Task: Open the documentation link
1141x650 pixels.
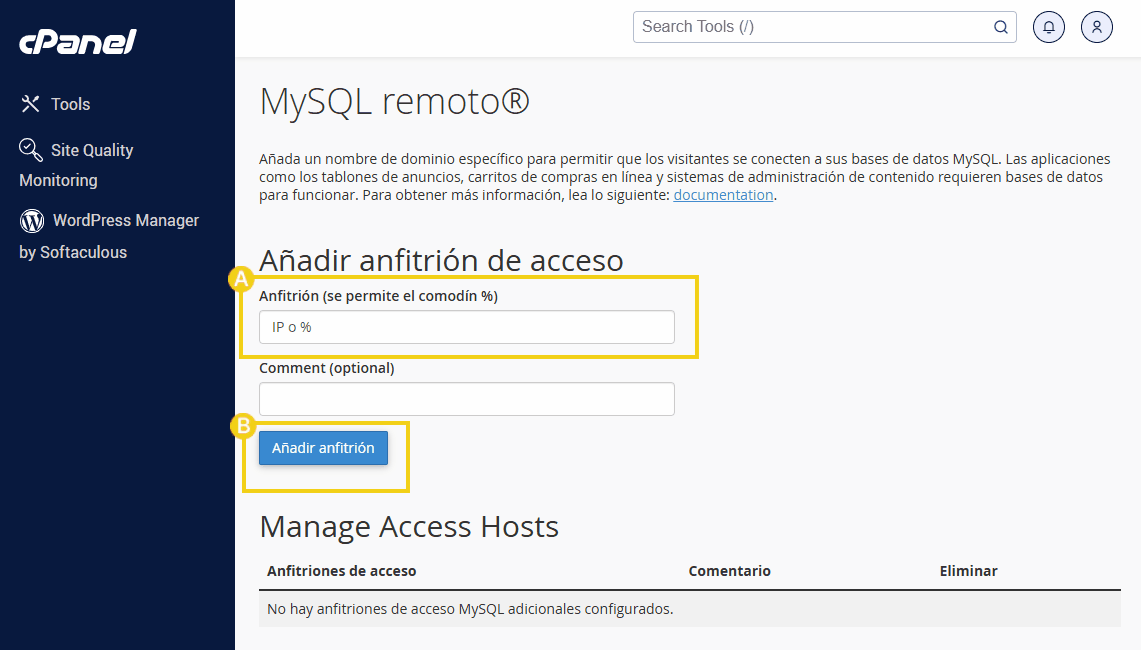Action: tap(723, 195)
